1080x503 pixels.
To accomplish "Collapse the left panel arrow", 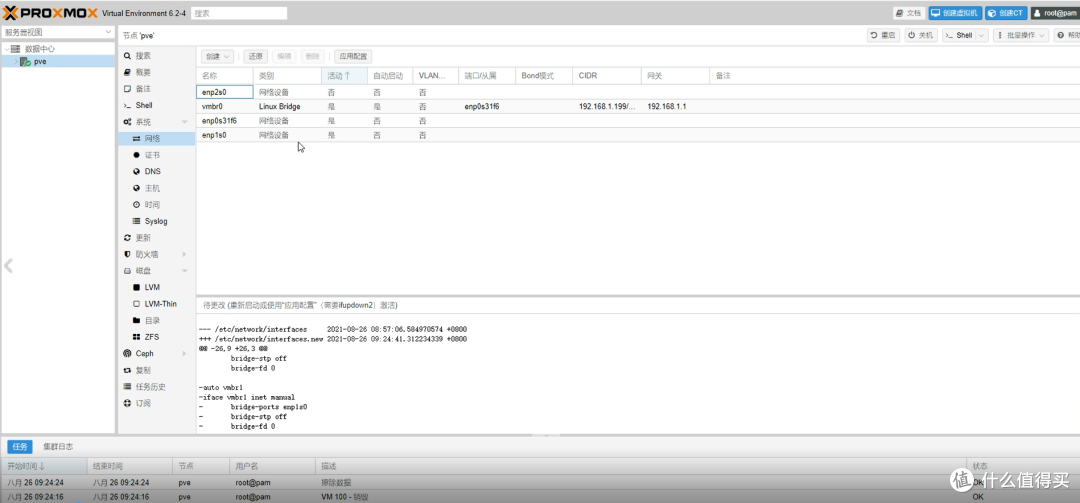I will point(8,266).
